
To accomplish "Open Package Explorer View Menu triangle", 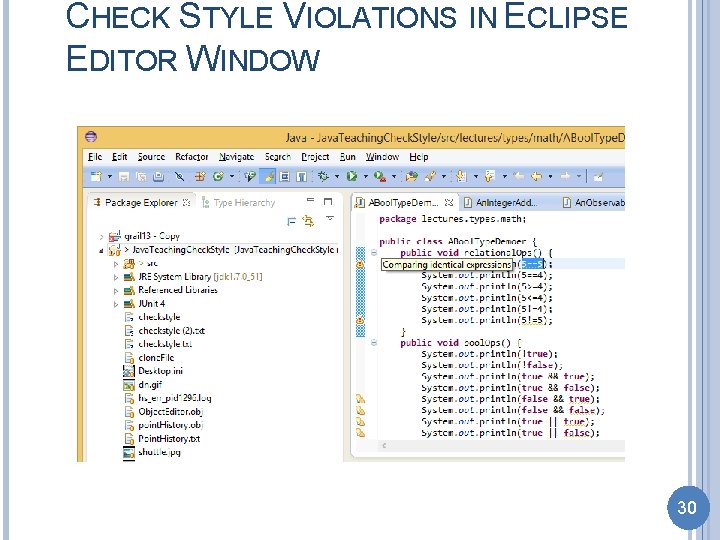I will tap(330, 219).
